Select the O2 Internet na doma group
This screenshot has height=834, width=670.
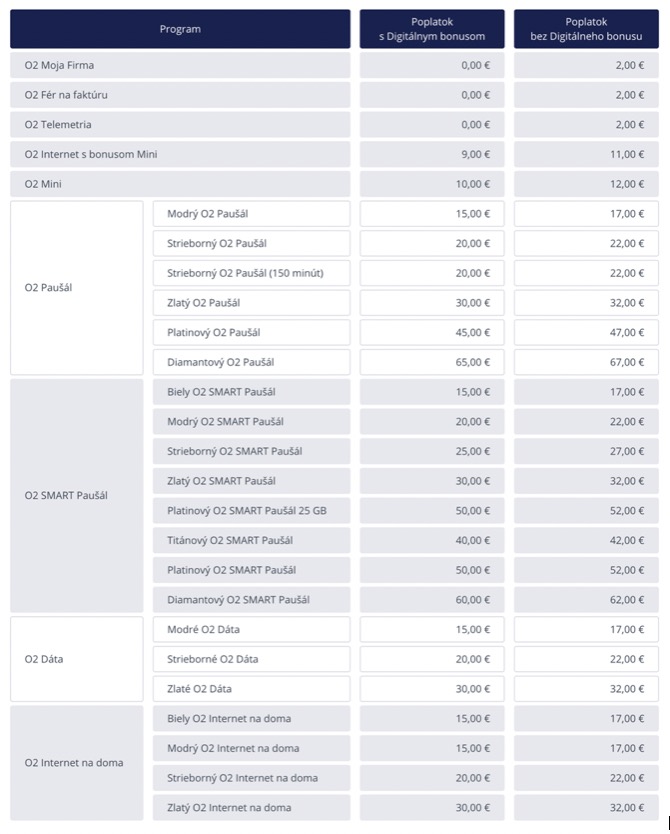pyautogui.click(x=77, y=763)
